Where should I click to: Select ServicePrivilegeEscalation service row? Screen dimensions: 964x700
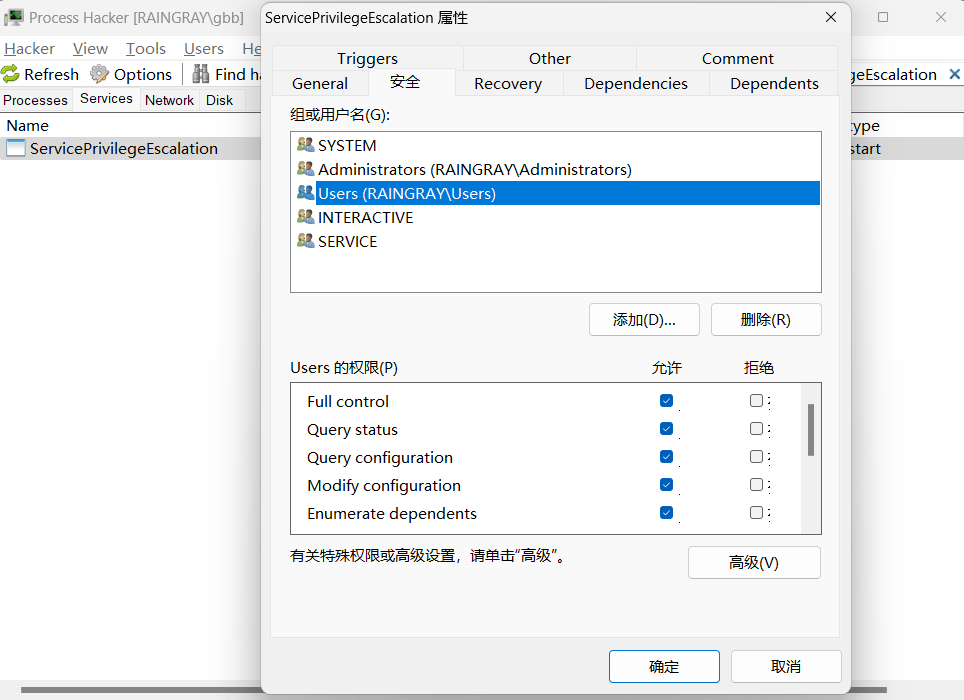[130, 148]
